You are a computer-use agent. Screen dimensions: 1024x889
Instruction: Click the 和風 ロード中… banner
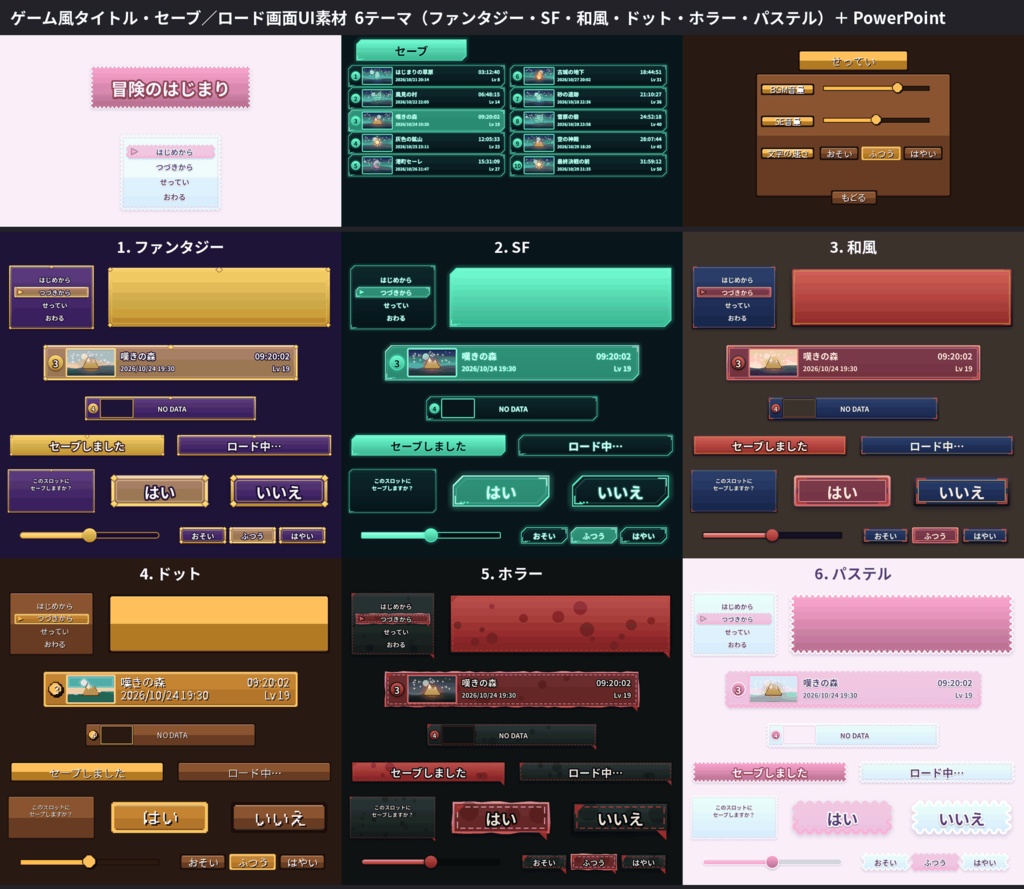(x=936, y=446)
